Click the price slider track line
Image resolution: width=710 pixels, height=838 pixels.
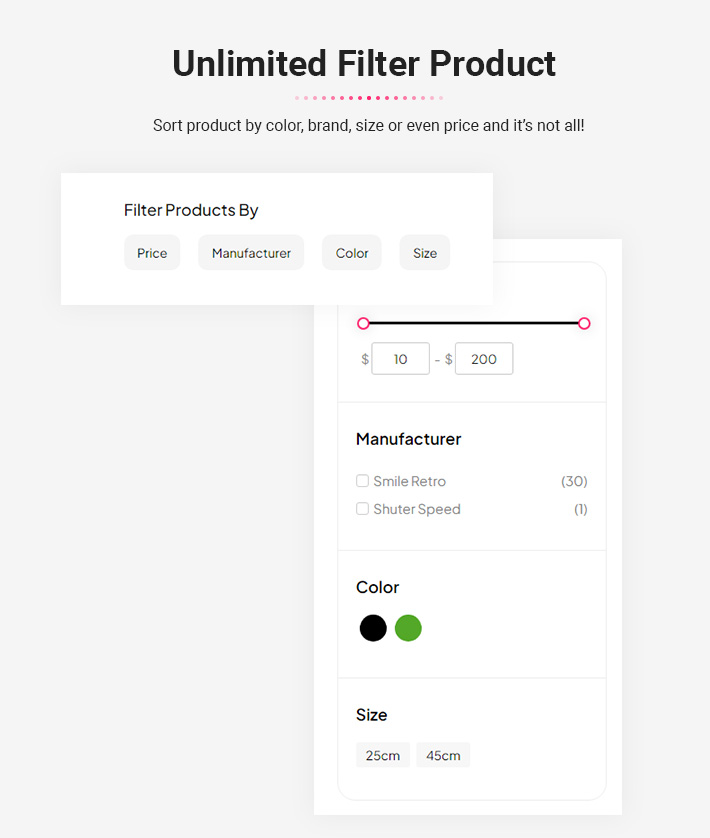[x=474, y=323]
